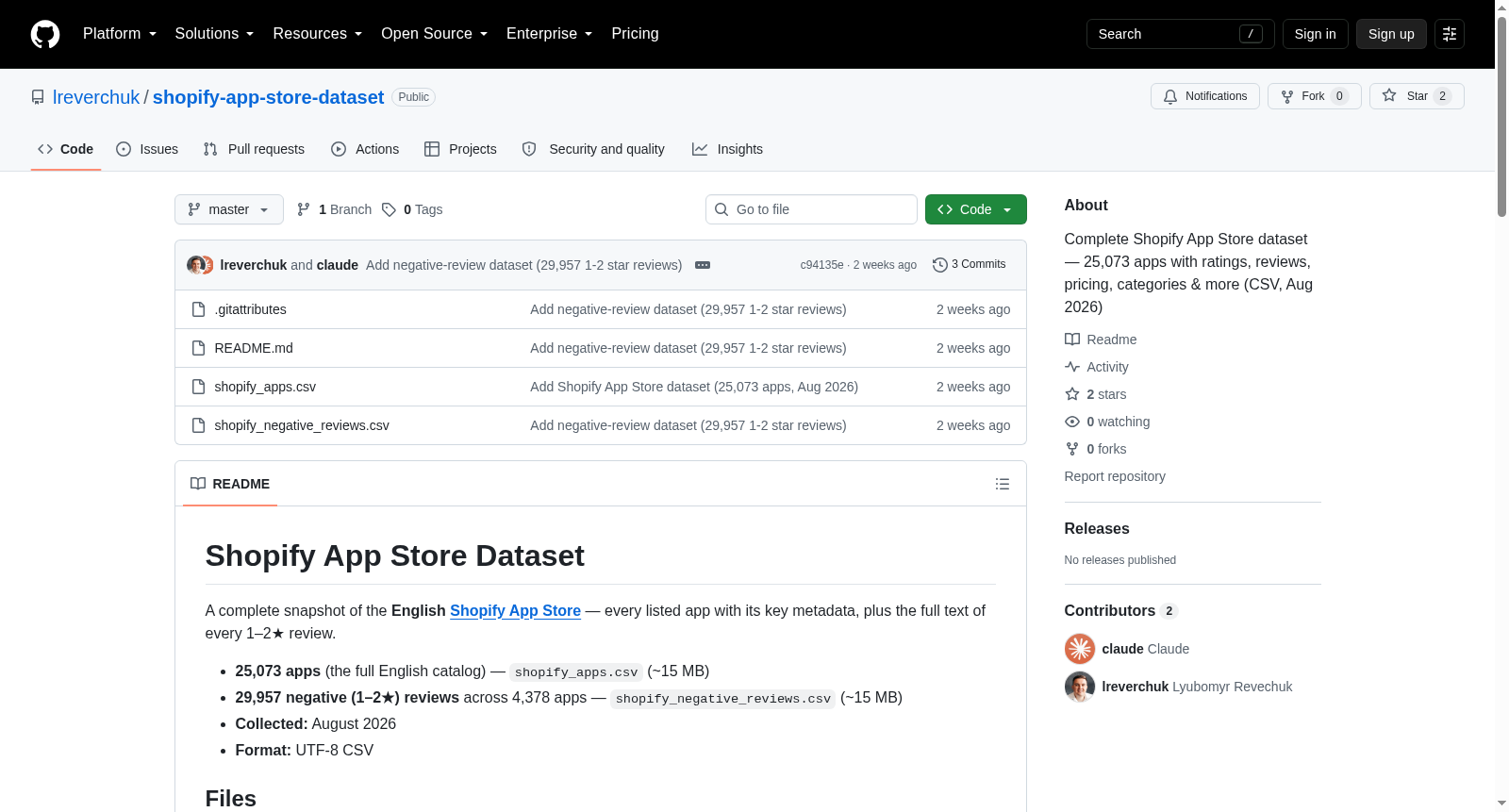Open the Insights tab
The height and width of the screenshot is (812, 1509).
point(727,149)
